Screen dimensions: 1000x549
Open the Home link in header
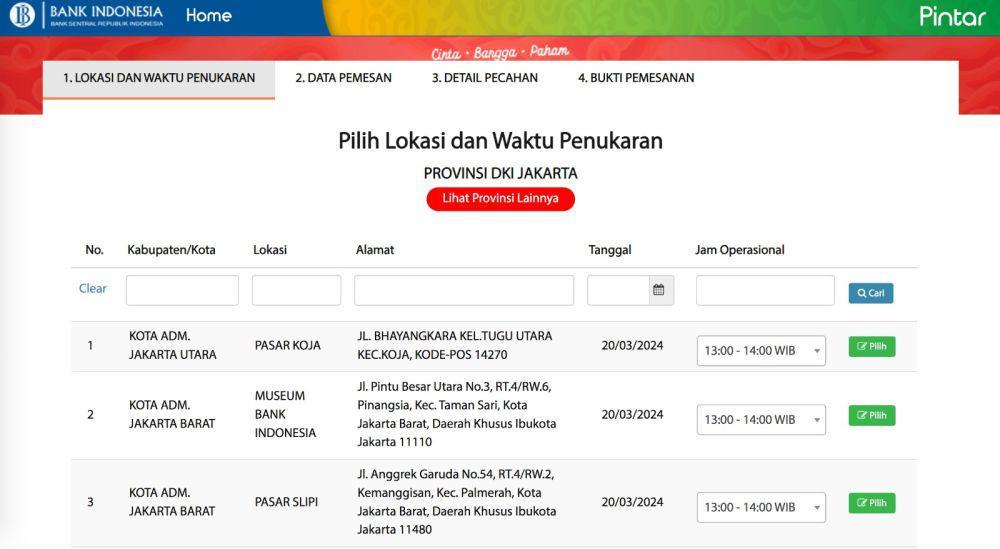209,15
